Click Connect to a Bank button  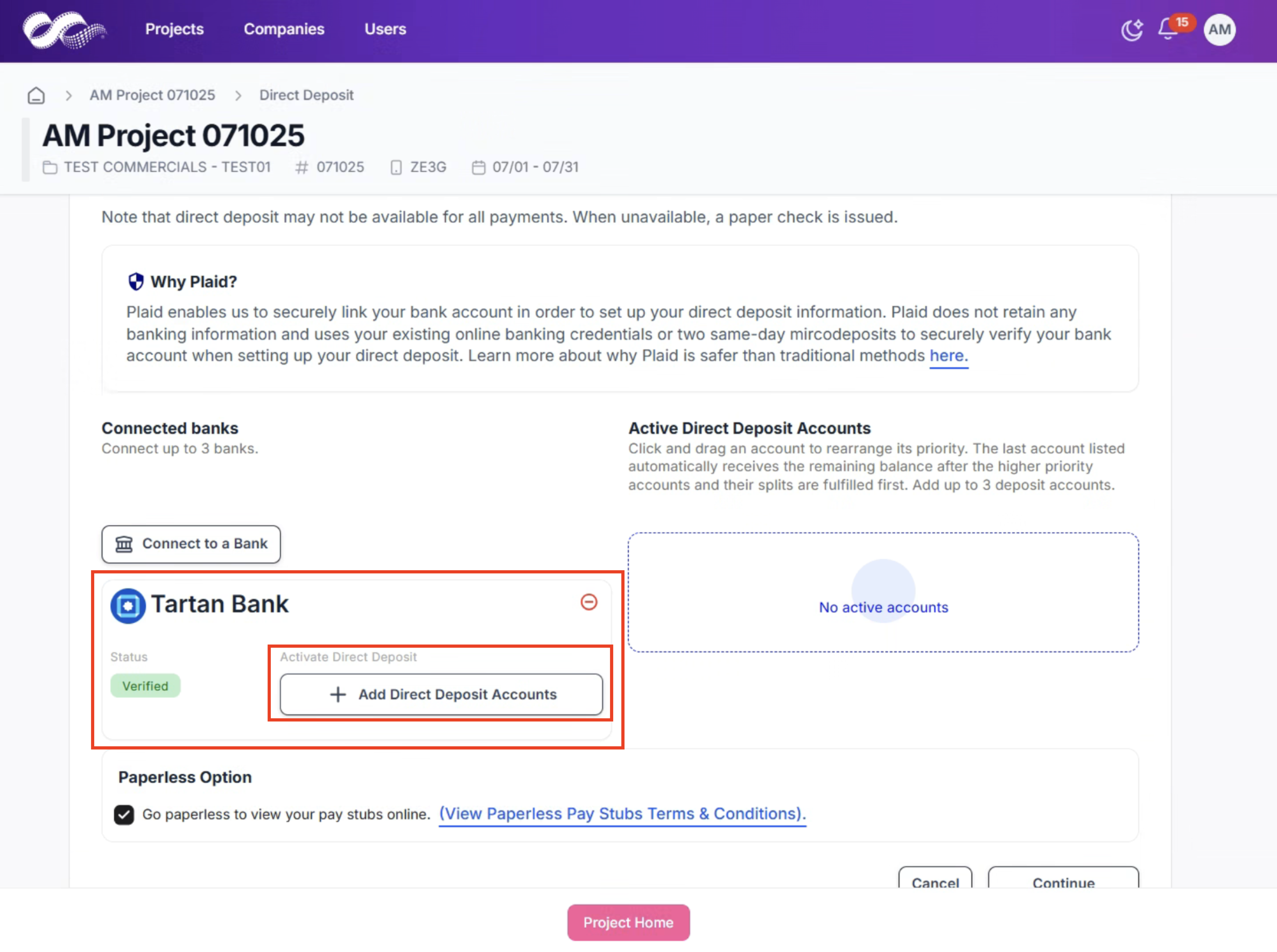[x=191, y=543]
